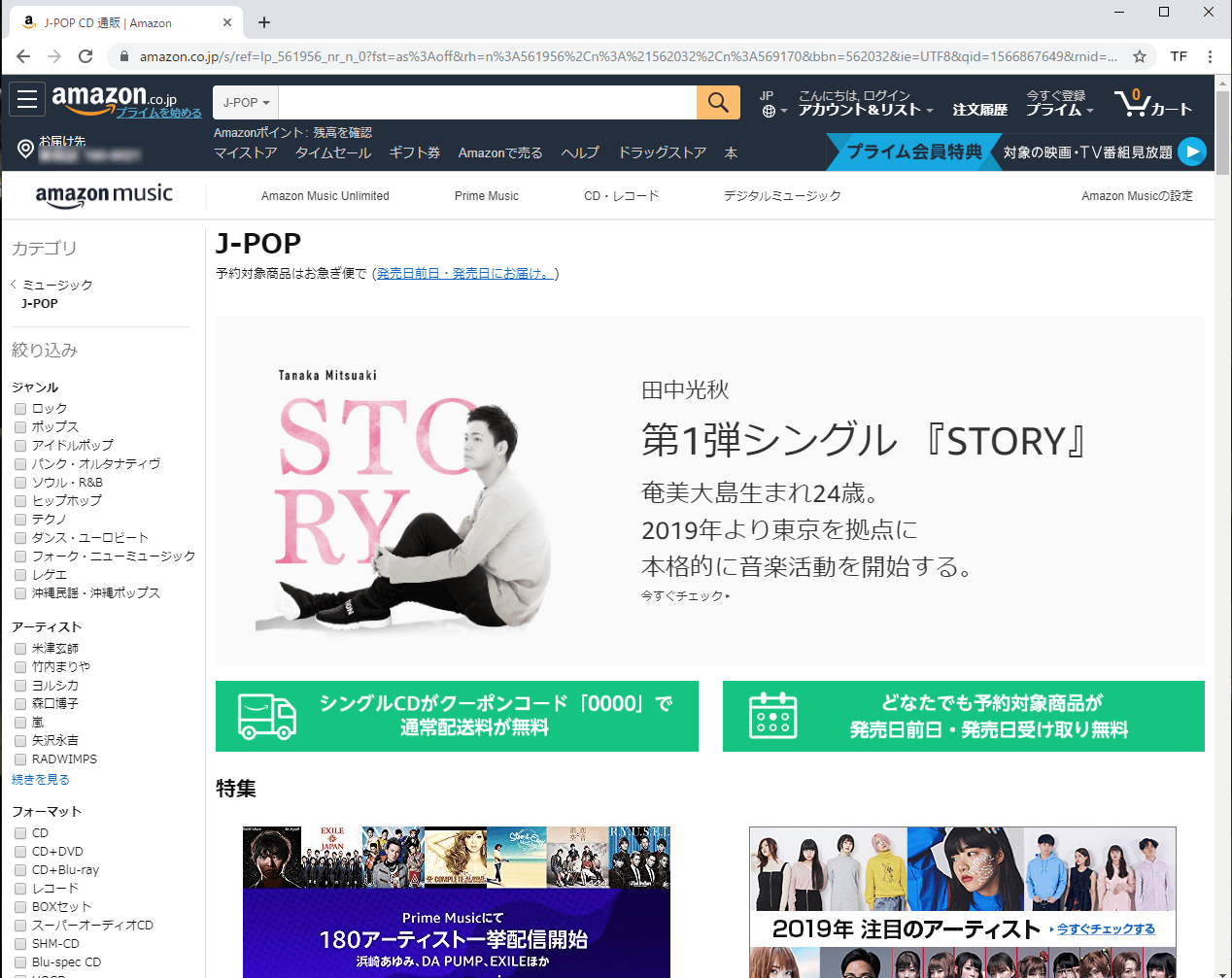
Task: Open the J-POP search category dropdown
Action: tap(246, 102)
